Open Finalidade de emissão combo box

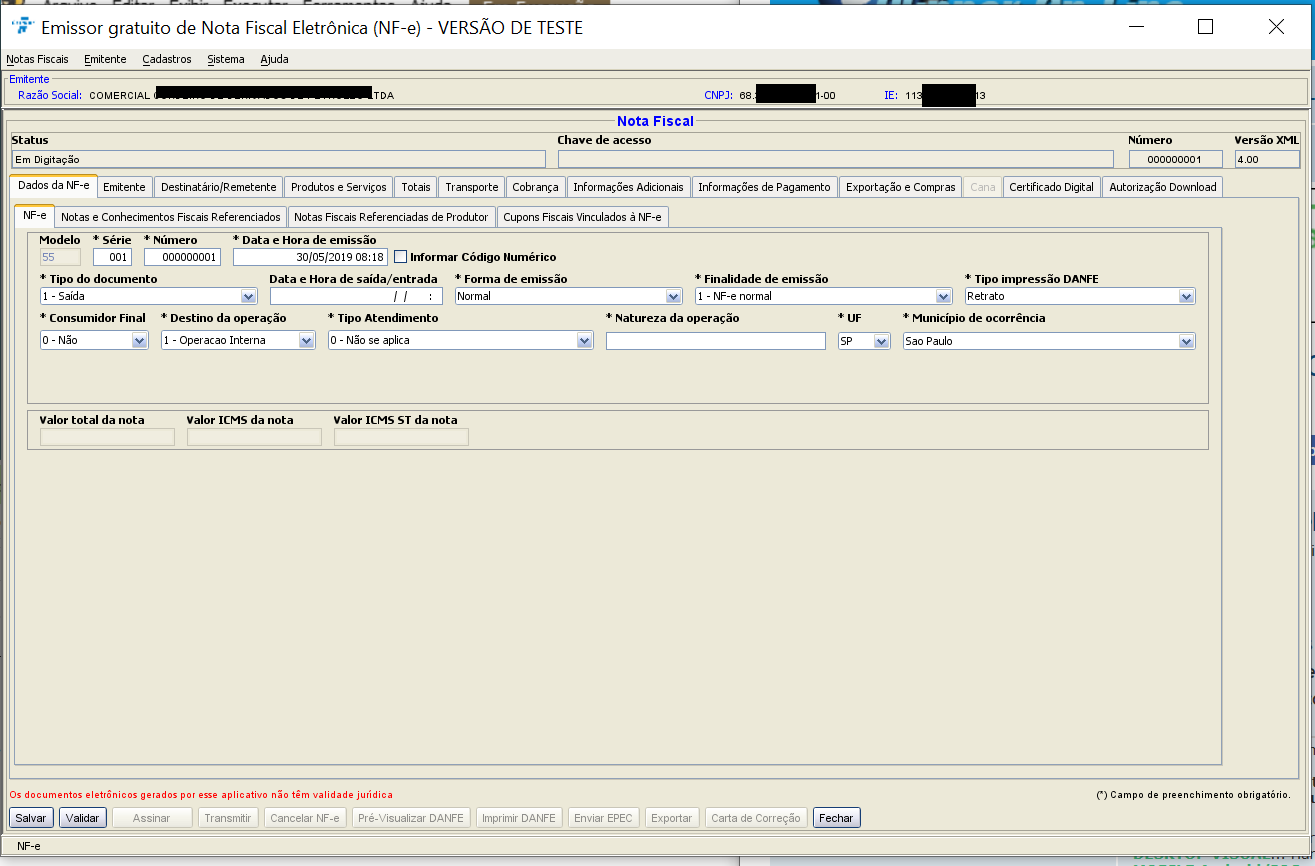(943, 297)
